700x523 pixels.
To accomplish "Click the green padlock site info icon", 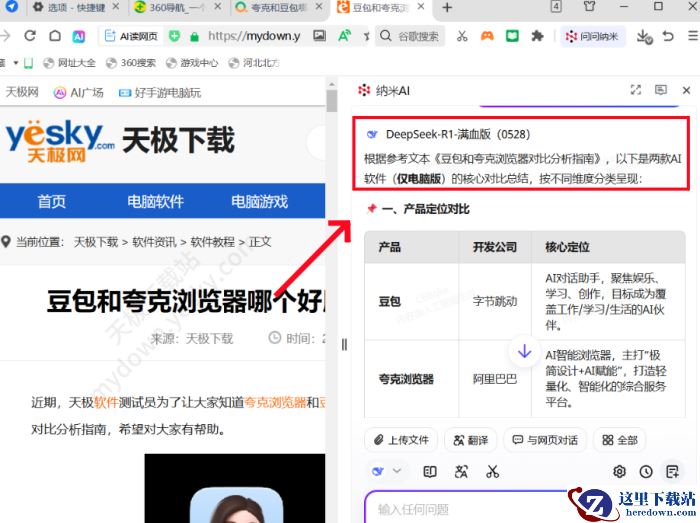I will [194, 37].
